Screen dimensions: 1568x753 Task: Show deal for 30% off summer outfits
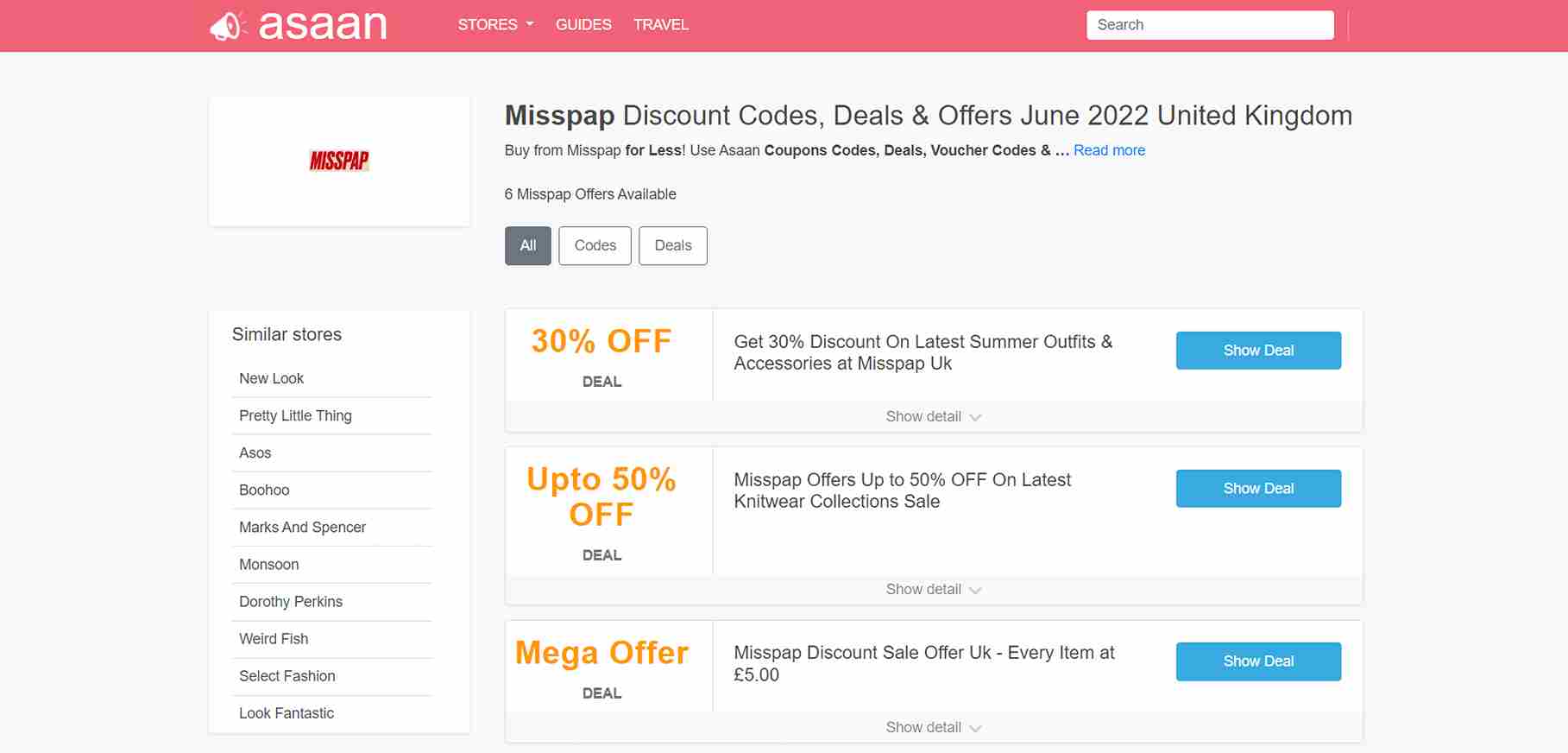(x=1258, y=351)
